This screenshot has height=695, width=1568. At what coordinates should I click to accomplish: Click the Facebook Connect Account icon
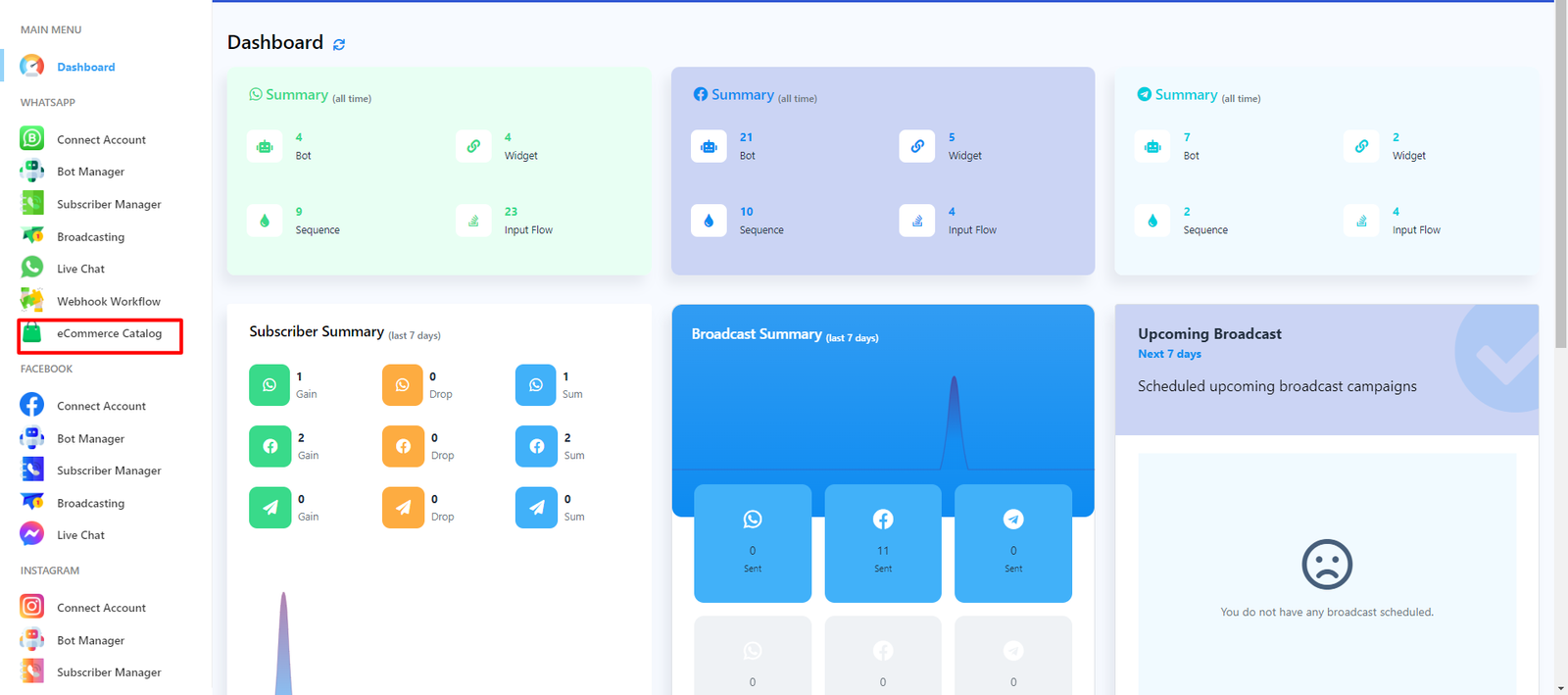(x=31, y=405)
